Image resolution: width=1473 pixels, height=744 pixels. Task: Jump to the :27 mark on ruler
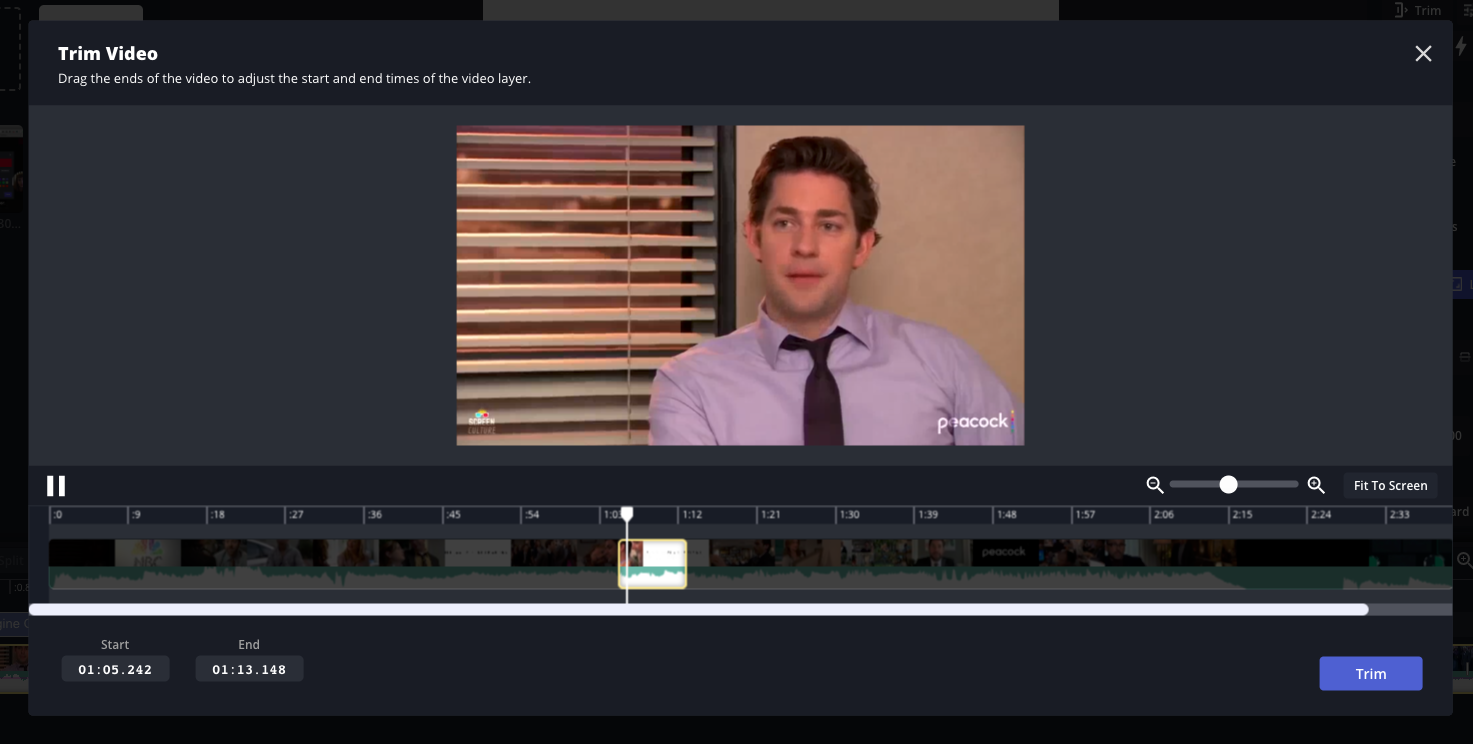pyautogui.click(x=296, y=515)
